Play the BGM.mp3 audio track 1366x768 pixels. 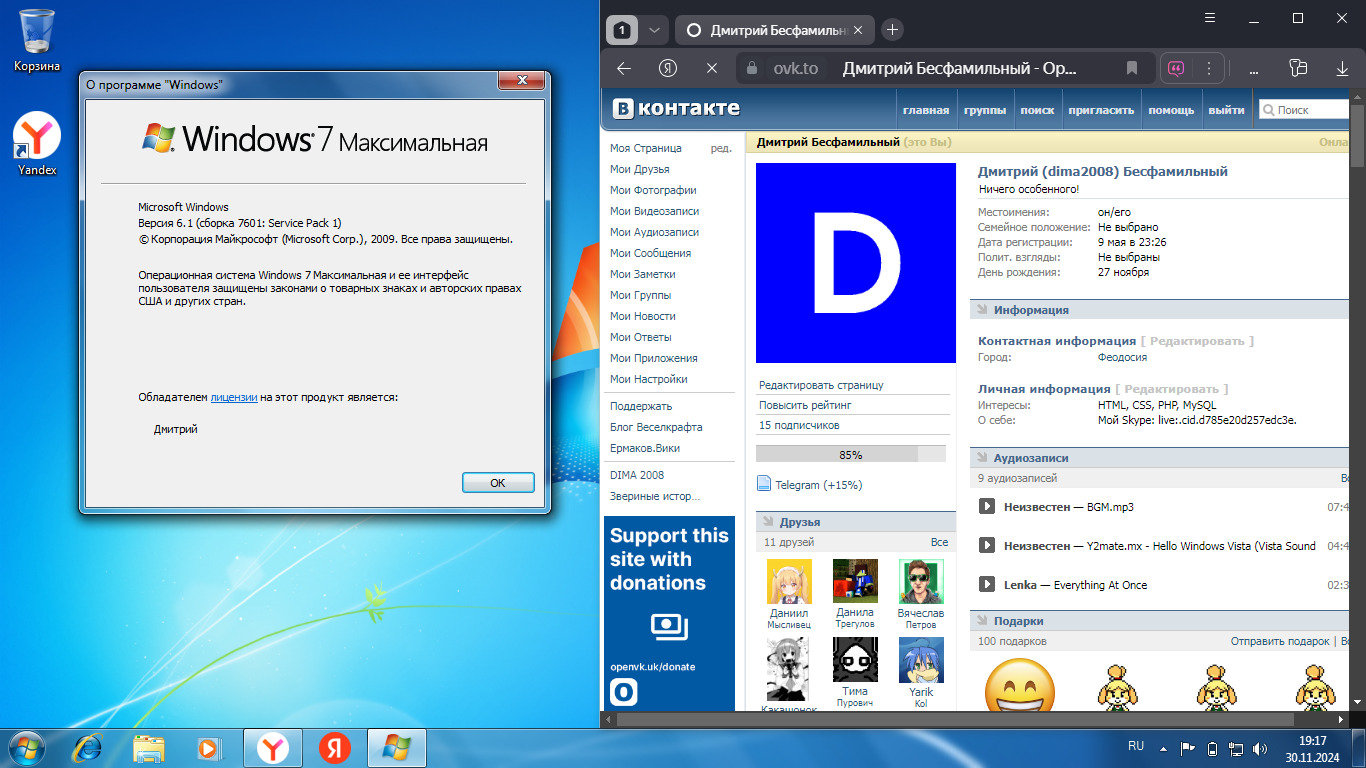[x=986, y=507]
